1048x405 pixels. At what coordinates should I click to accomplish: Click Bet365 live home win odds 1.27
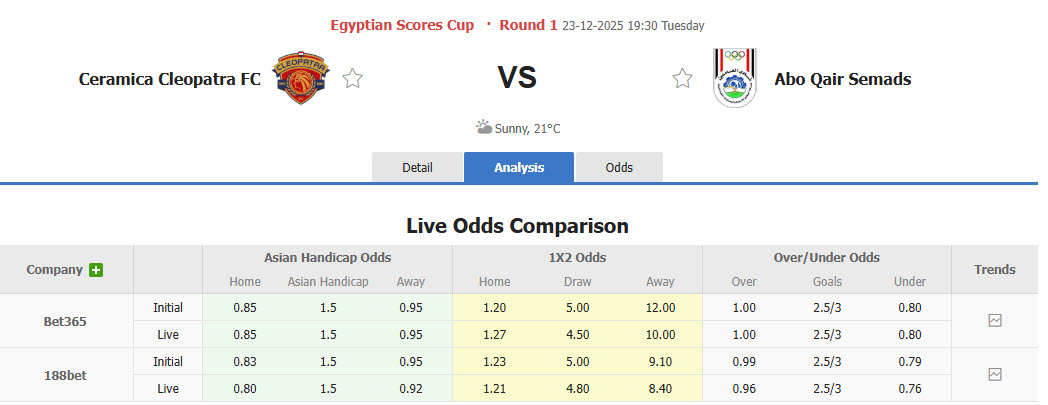494,334
